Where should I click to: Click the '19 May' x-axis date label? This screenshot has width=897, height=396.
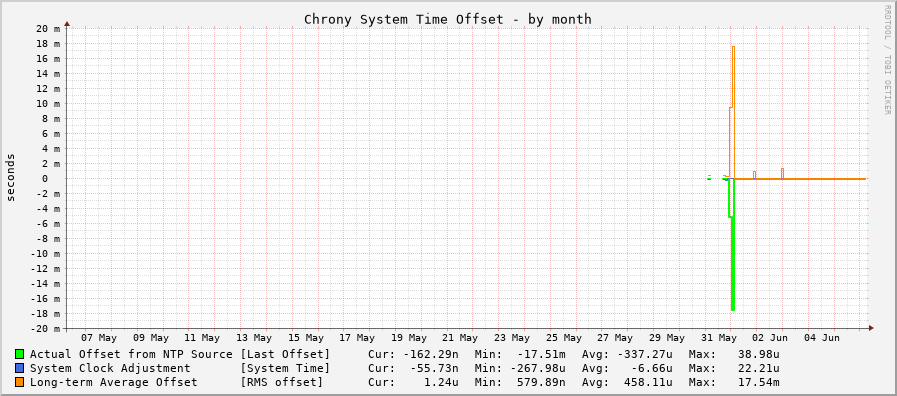pos(409,338)
